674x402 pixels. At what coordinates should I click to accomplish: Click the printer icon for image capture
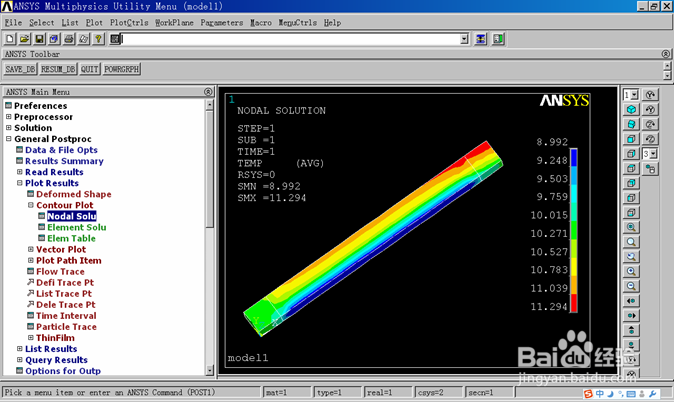pyautogui.click(x=69, y=39)
